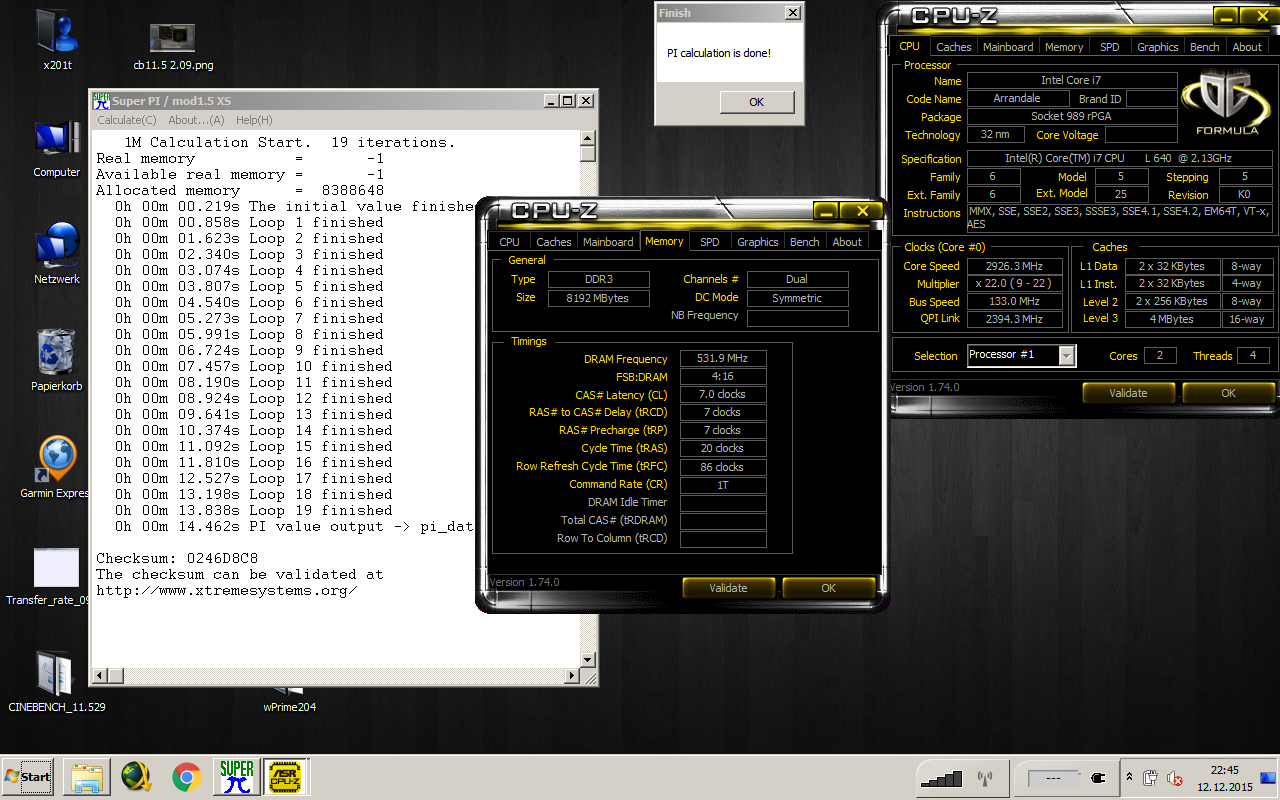Open Bench tab in right CPU-Z window
1280x800 pixels.
pos(1204,47)
